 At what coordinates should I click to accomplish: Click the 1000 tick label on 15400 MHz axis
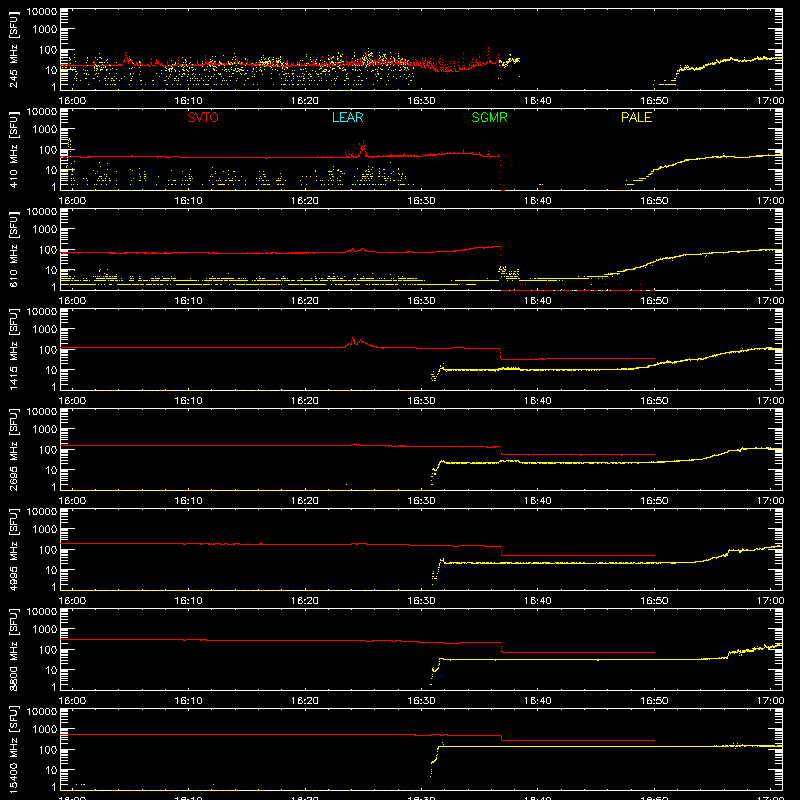pos(45,730)
